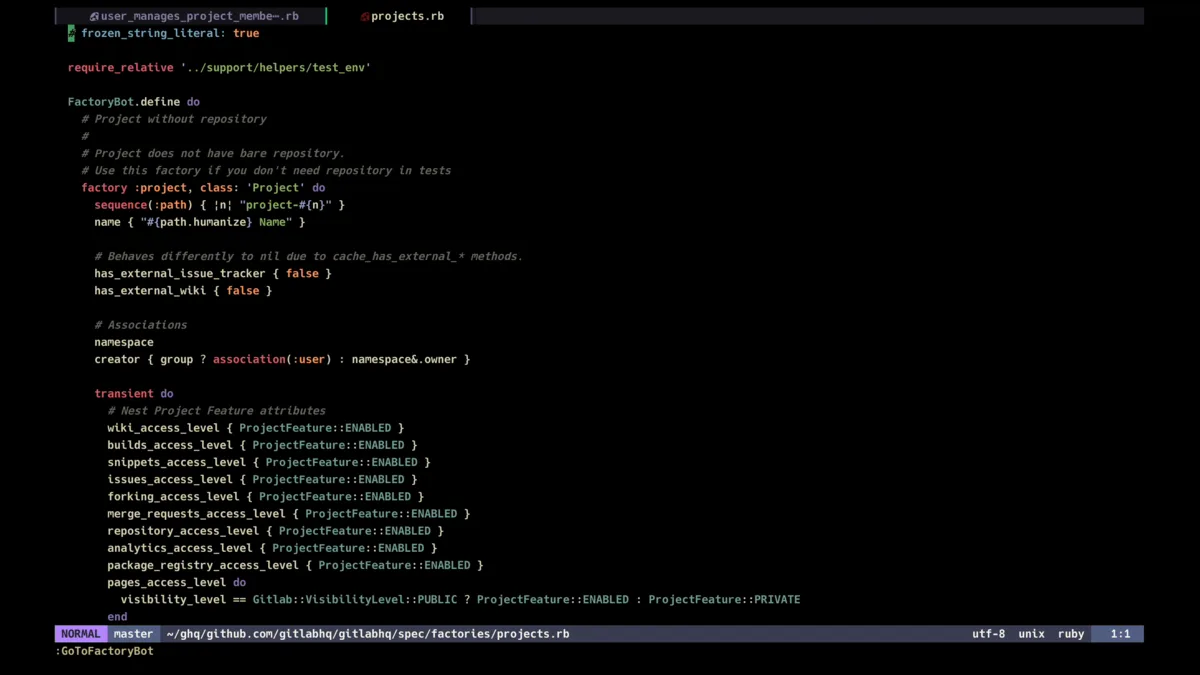Screen dimensions: 1200x675
Task: Click the master branch status segment
Action: tap(133, 634)
